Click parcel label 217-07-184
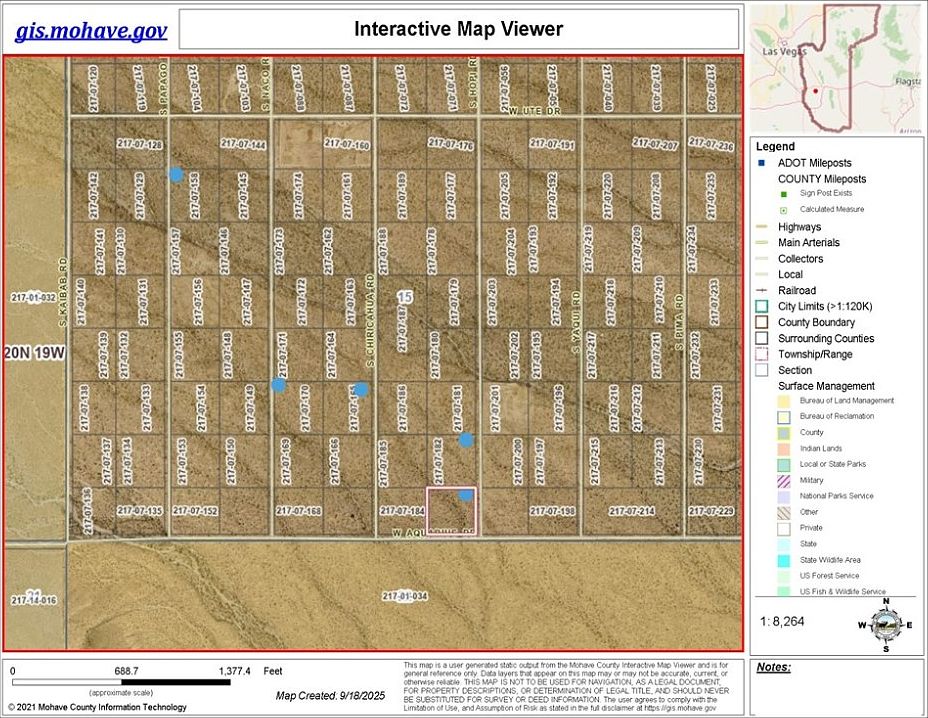Viewport: 928px width, 718px height. pos(402,511)
